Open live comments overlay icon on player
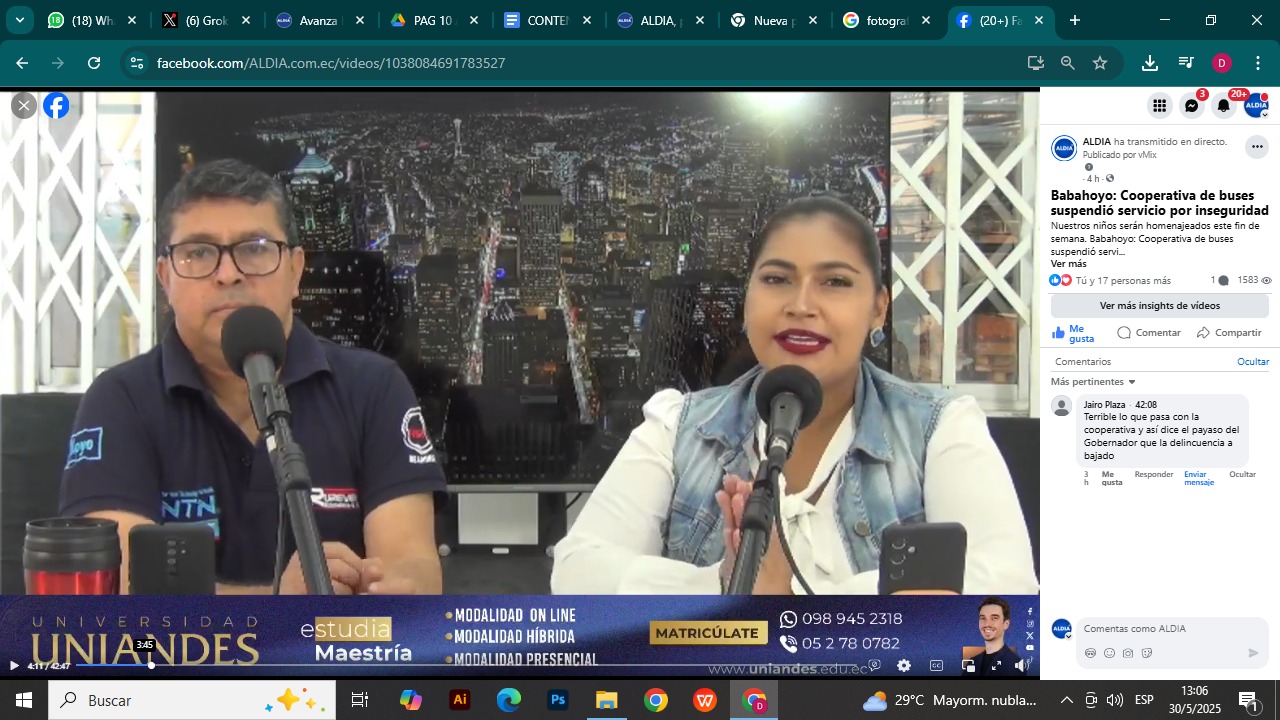The image size is (1280, 720). tap(874, 665)
